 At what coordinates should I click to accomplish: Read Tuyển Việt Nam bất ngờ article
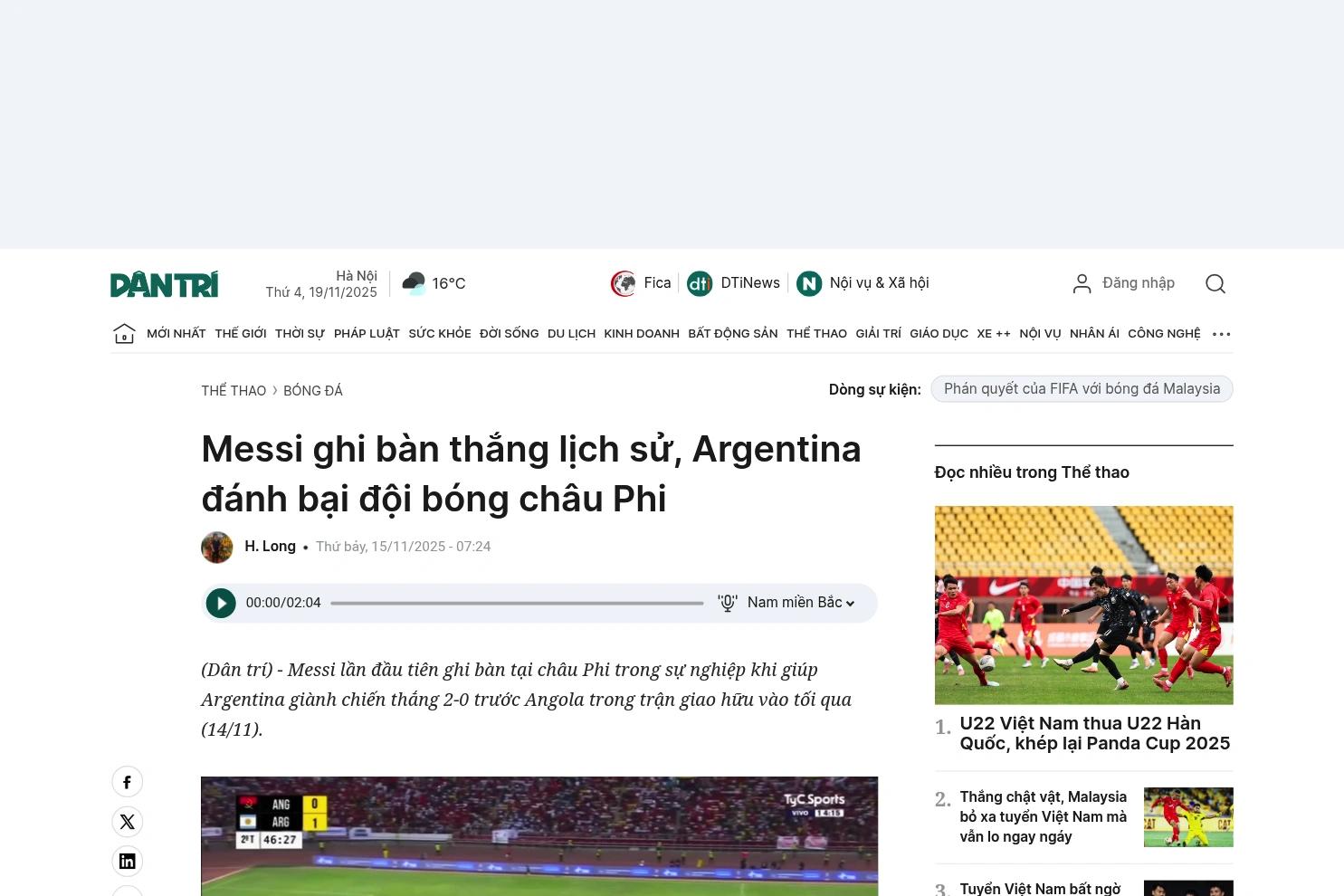[1041, 889]
